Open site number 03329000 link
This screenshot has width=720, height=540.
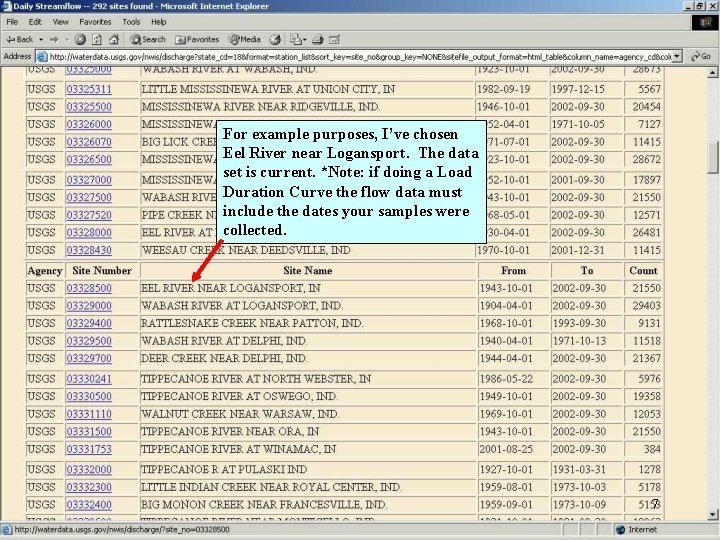(x=89, y=306)
